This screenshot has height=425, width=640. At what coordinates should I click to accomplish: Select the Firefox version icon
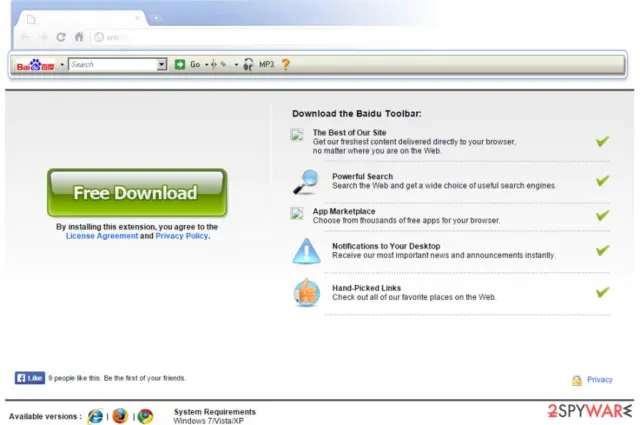[x=120, y=416]
